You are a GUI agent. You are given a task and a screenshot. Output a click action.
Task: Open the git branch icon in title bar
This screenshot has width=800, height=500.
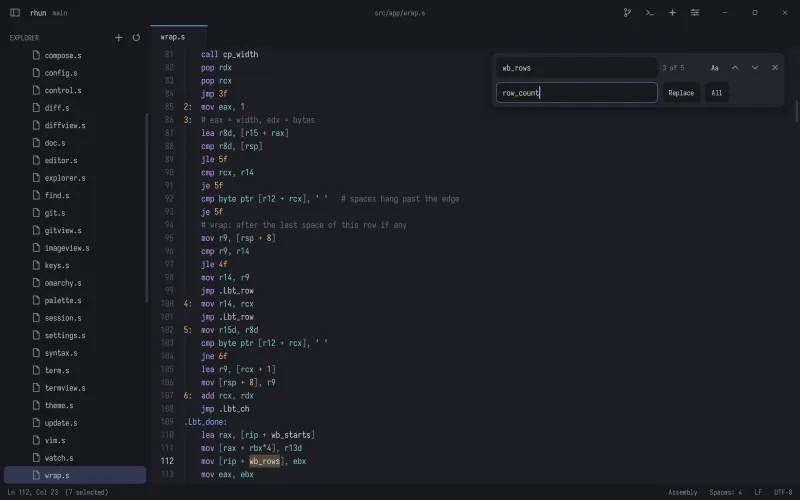627,13
